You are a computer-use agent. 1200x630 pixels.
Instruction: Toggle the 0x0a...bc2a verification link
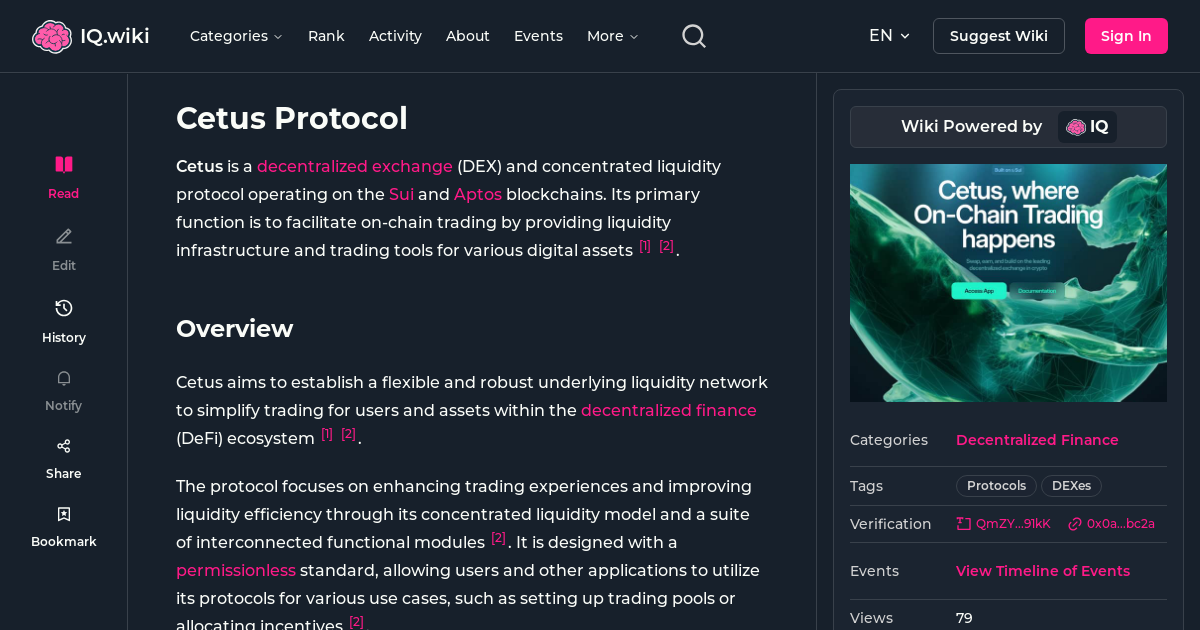(x=1112, y=523)
